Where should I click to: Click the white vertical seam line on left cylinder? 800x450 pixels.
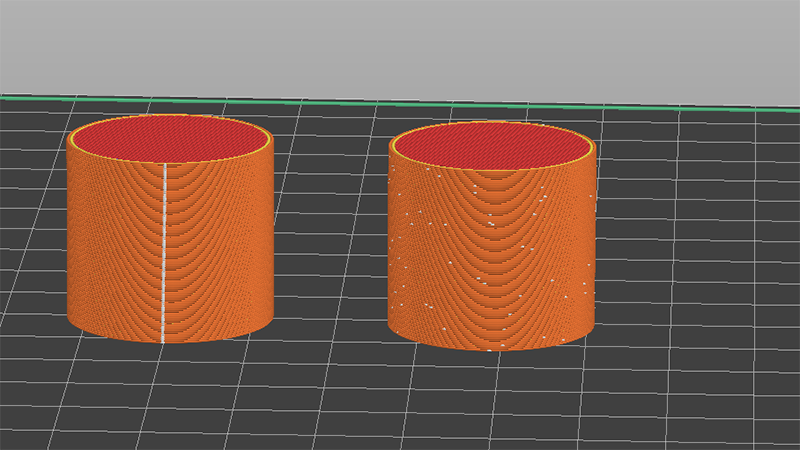coord(164,250)
